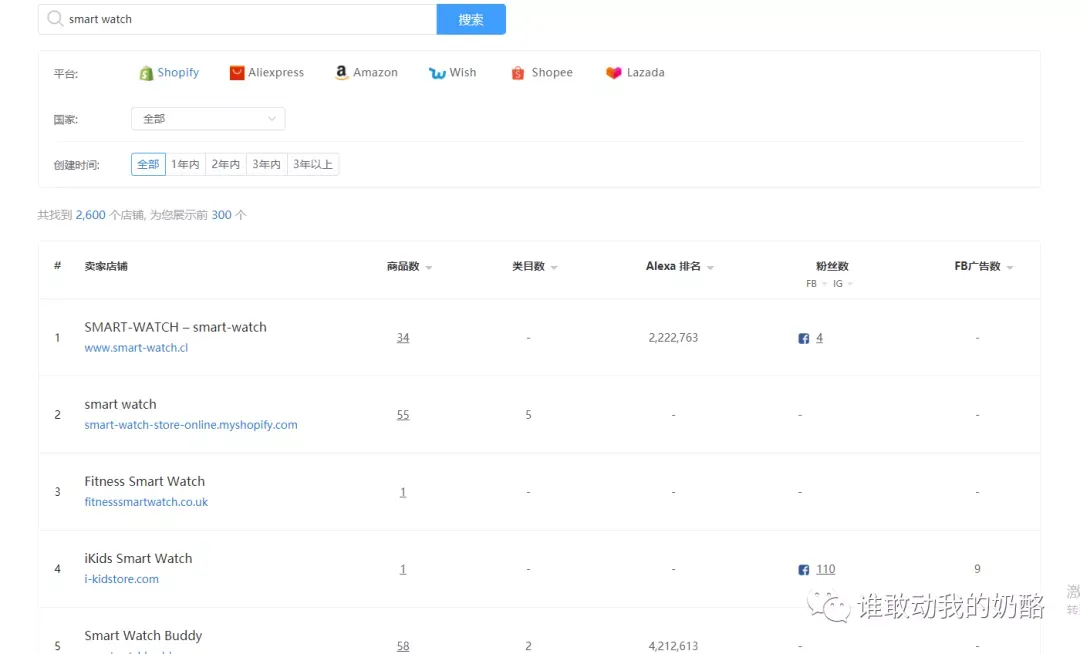Select the Shopee platform tab
The height and width of the screenshot is (654, 1080).
point(542,72)
